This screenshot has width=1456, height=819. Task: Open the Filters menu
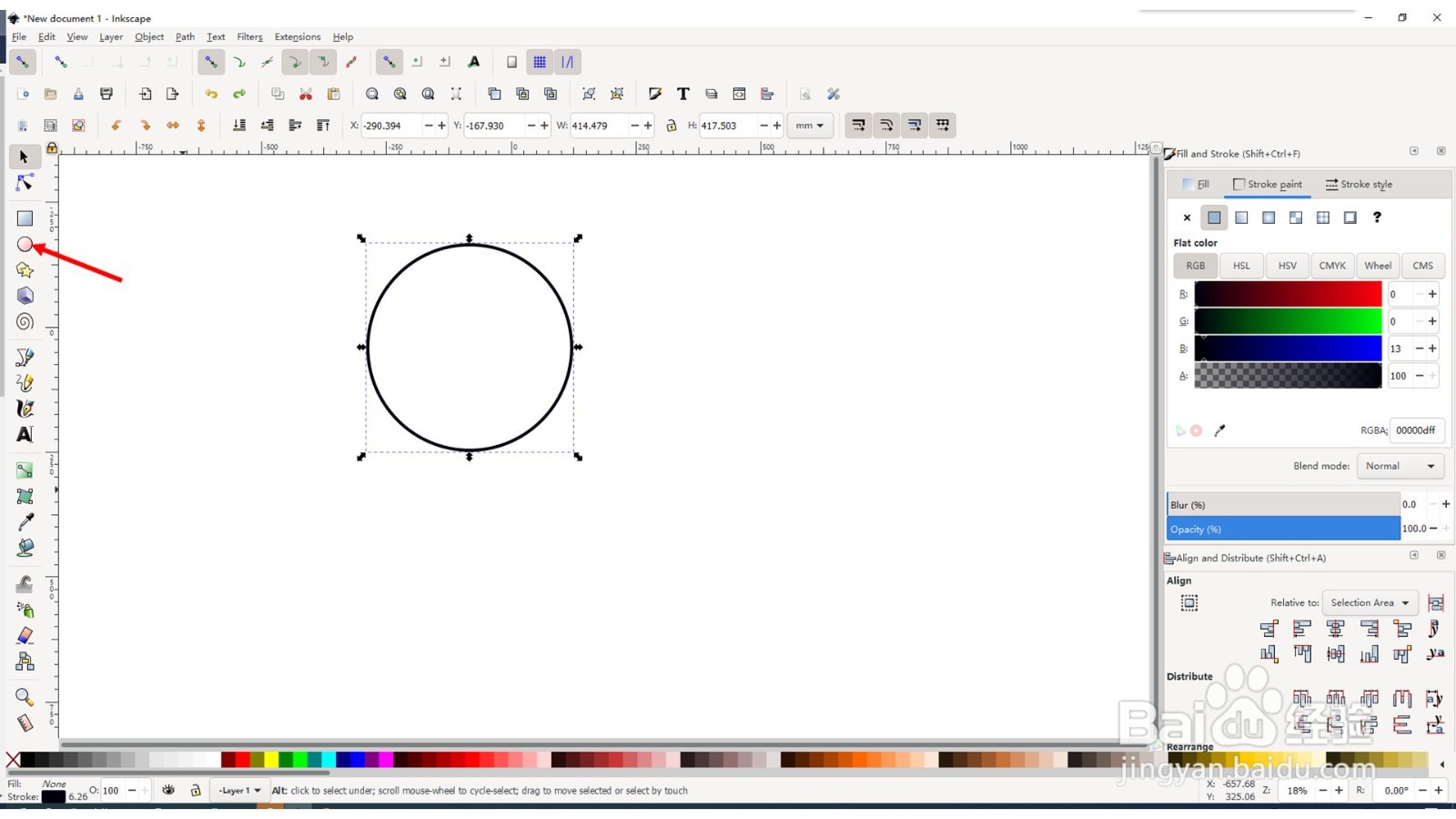tap(249, 37)
